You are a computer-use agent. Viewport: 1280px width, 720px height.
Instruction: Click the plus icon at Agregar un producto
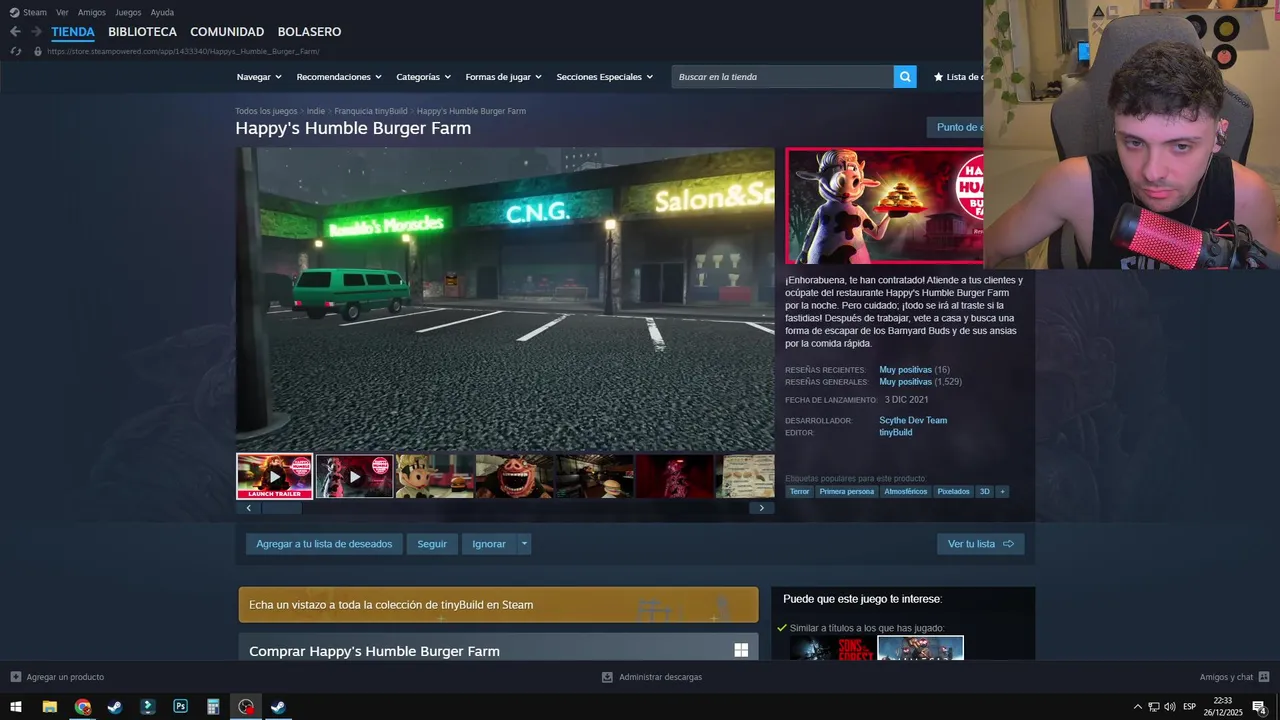click(x=16, y=677)
